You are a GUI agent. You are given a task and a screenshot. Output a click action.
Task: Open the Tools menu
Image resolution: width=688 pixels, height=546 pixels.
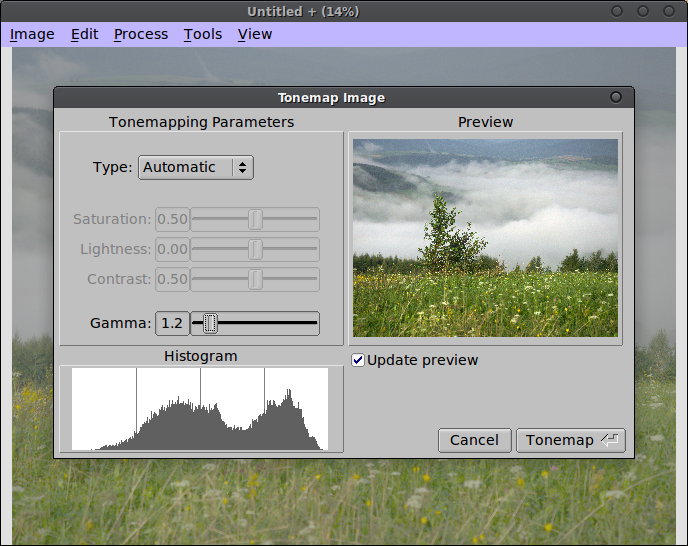coord(203,34)
